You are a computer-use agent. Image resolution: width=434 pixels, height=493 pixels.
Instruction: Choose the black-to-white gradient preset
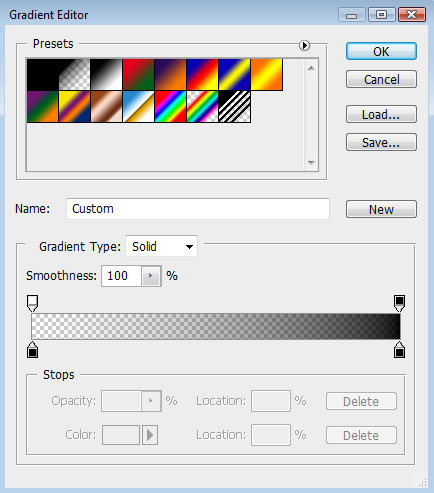(106, 74)
